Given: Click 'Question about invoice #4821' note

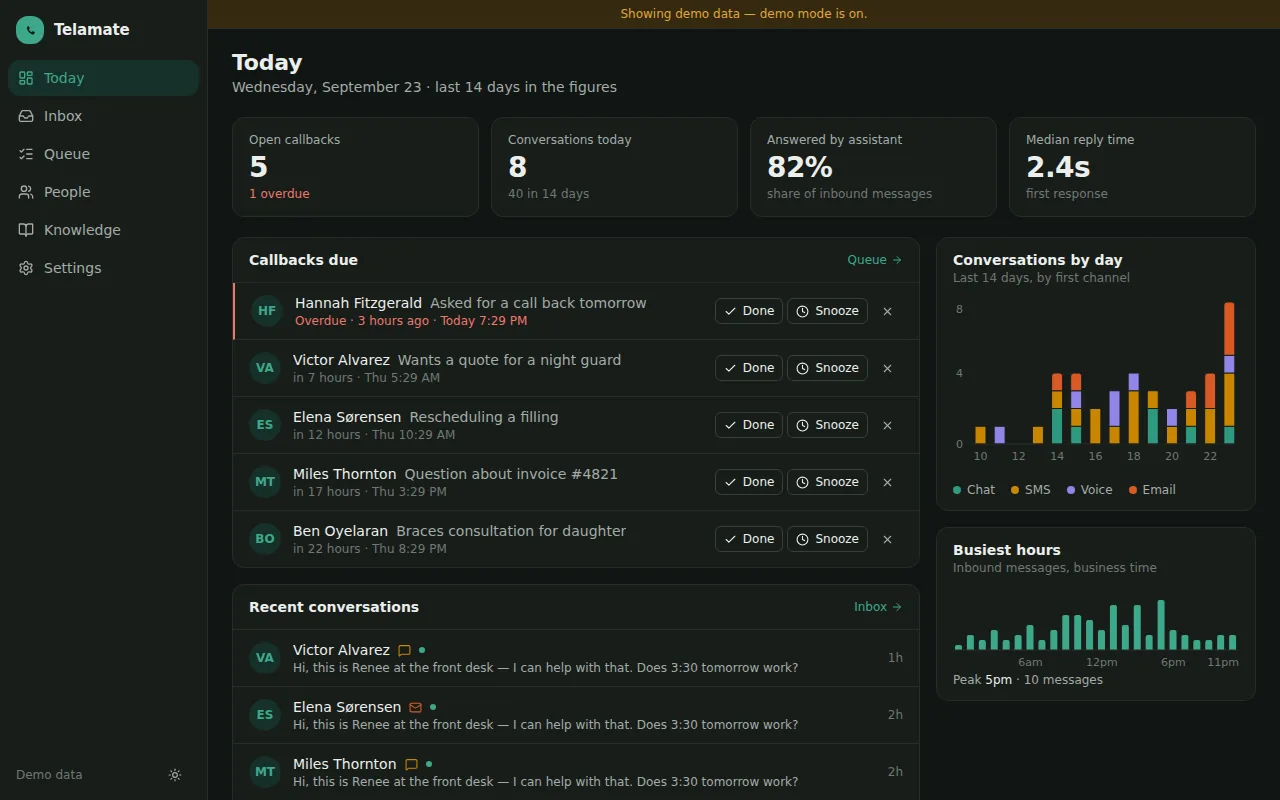Looking at the screenshot, I should (x=511, y=474).
